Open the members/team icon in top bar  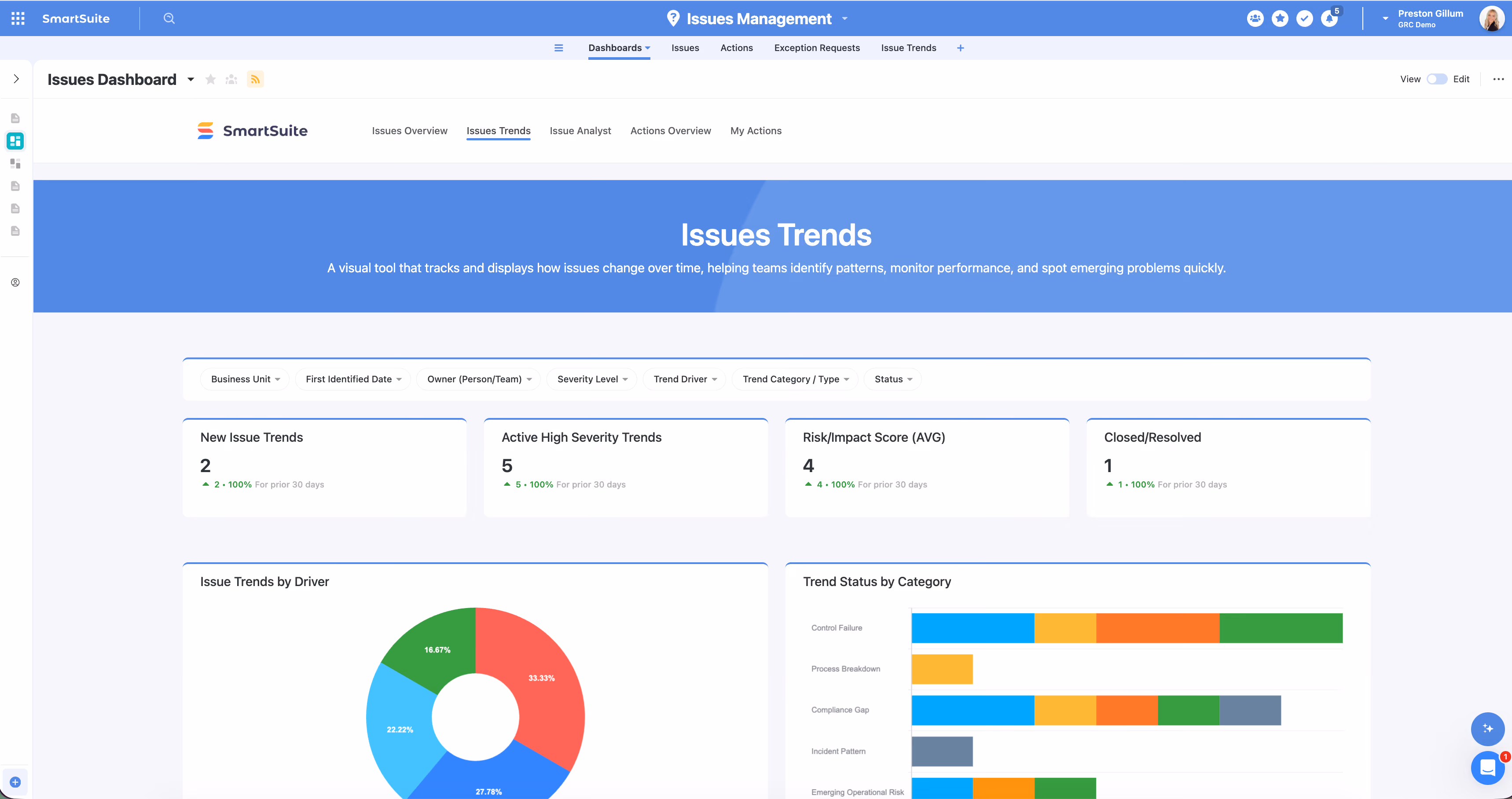pyautogui.click(x=1255, y=18)
